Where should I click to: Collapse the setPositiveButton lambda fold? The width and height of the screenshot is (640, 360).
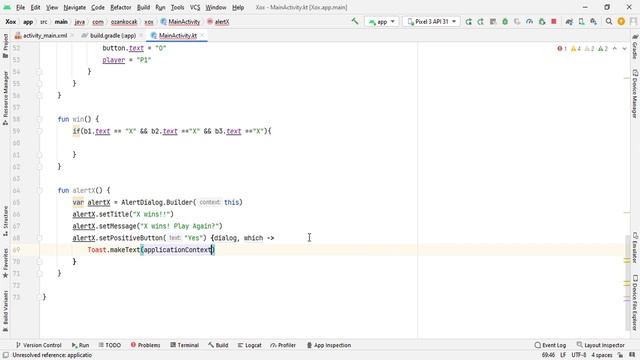click(40, 238)
